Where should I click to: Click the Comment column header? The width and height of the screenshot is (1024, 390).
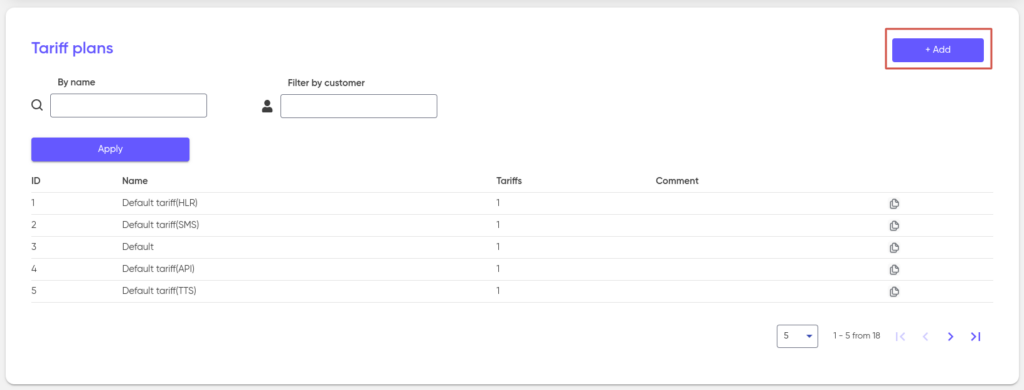[x=677, y=180]
